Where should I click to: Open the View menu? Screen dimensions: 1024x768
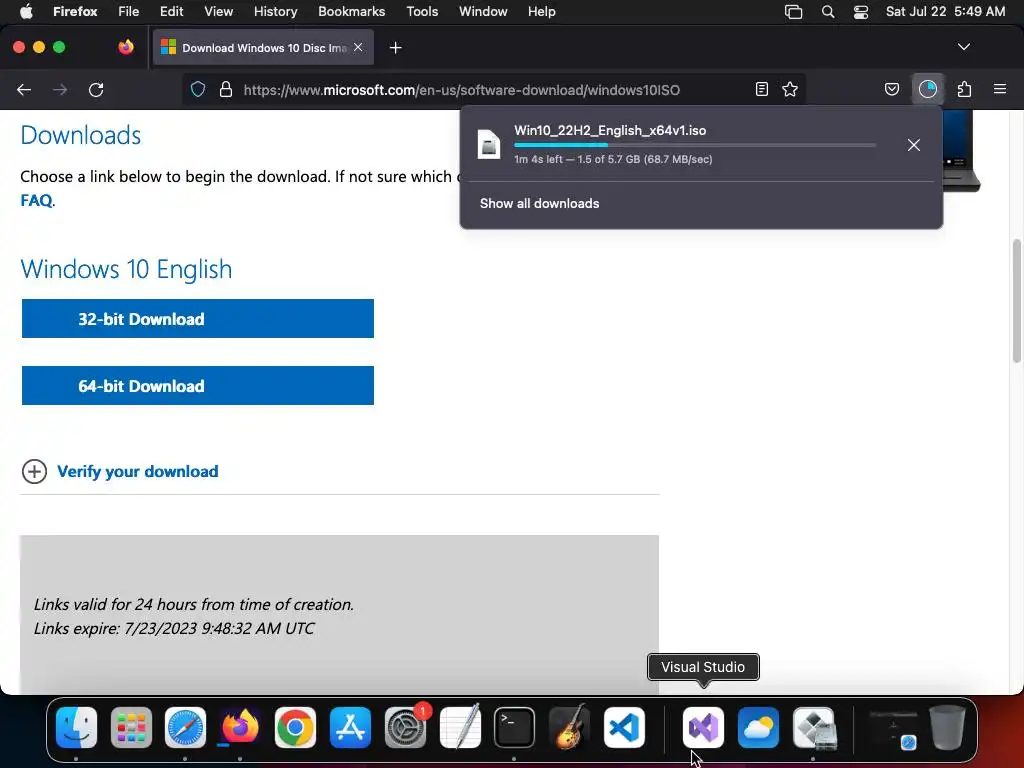click(218, 12)
